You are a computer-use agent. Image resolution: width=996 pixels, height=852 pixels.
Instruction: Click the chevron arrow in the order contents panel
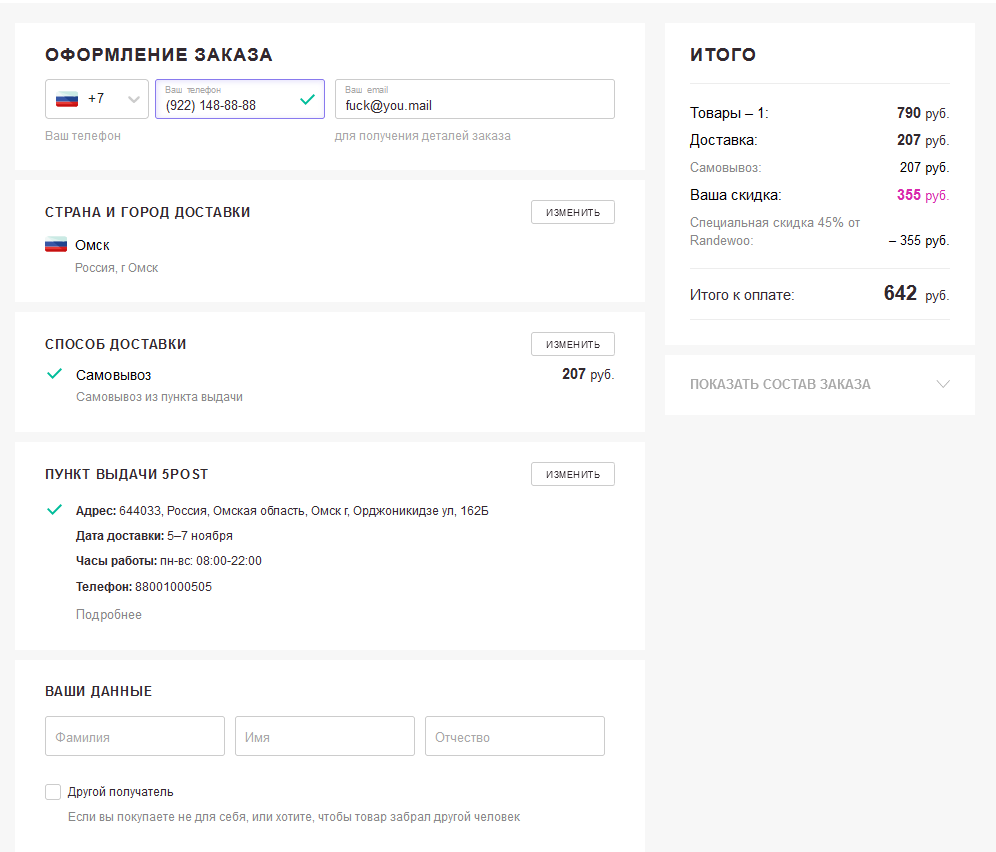[x=942, y=384]
